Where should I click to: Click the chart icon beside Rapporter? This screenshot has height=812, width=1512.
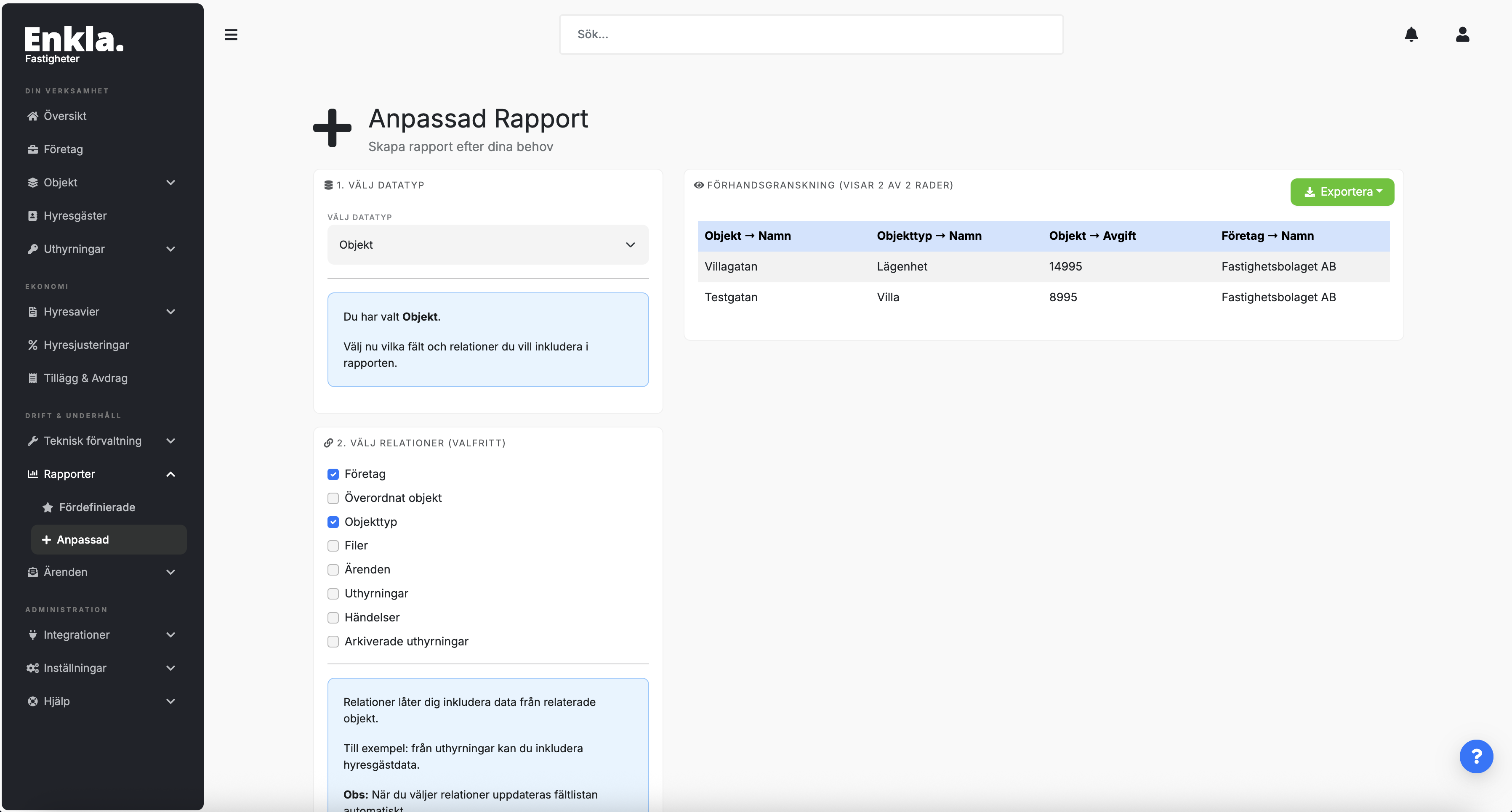point(33,474)
